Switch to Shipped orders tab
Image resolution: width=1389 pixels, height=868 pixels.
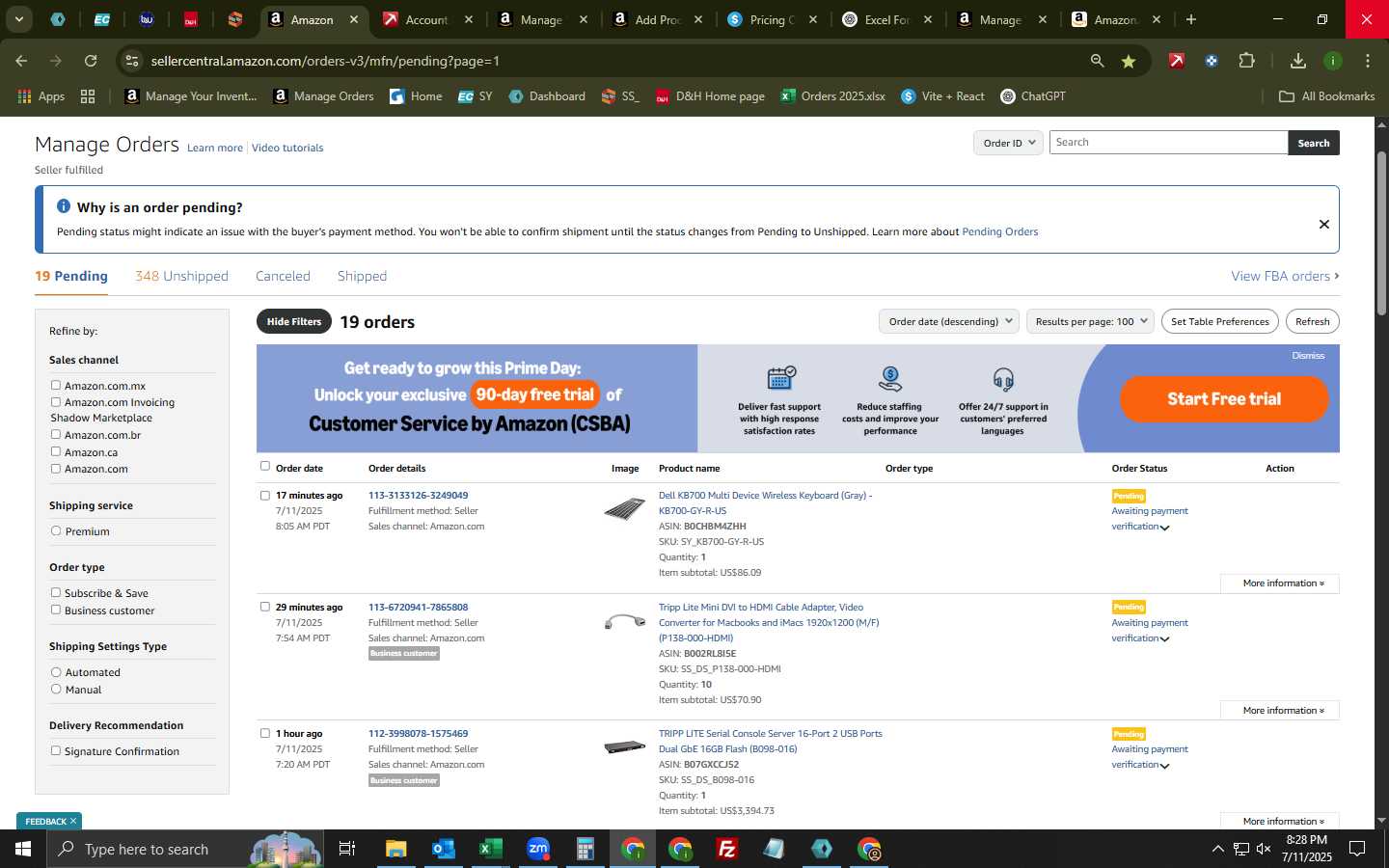pyautogui.click(x=362, y=276)
